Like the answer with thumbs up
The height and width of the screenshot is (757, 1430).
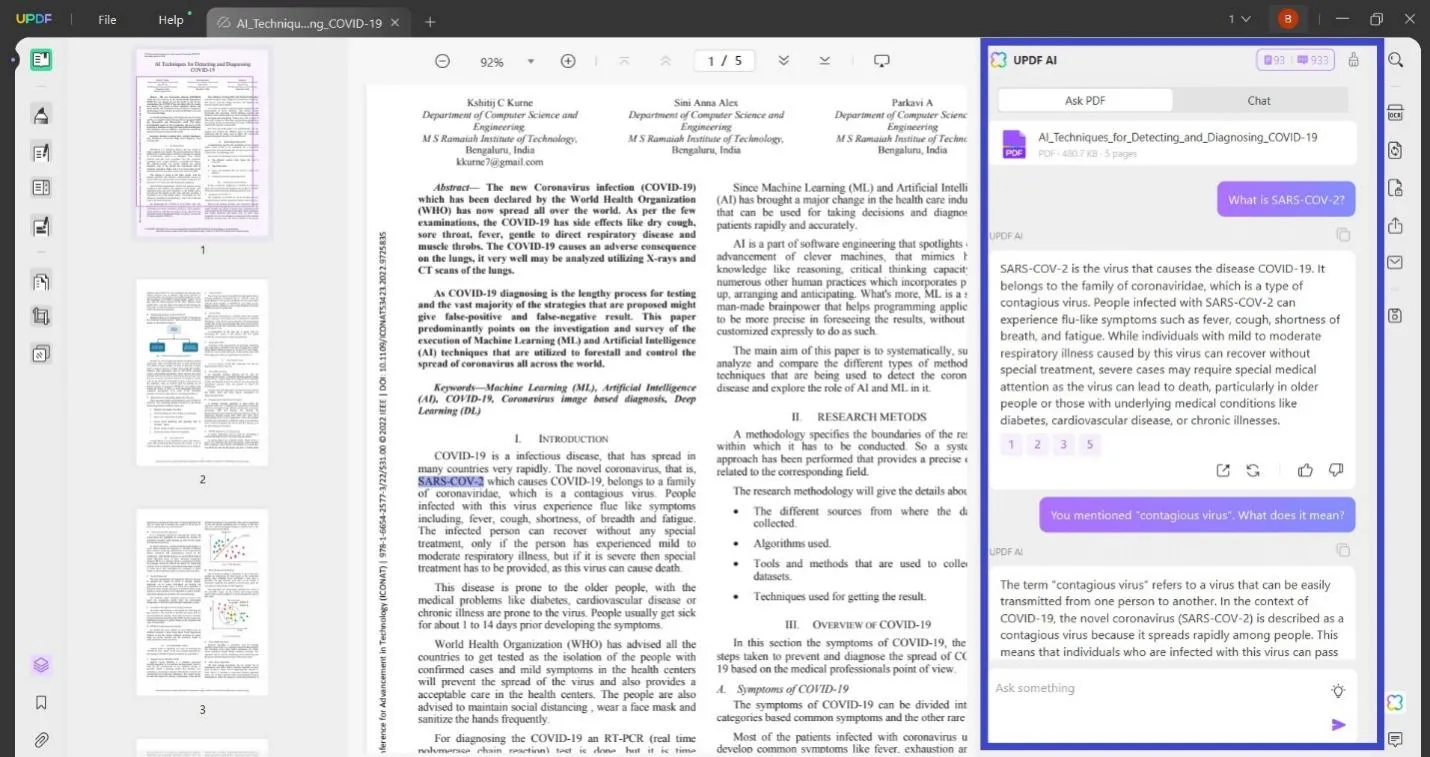coord(1305,470)
